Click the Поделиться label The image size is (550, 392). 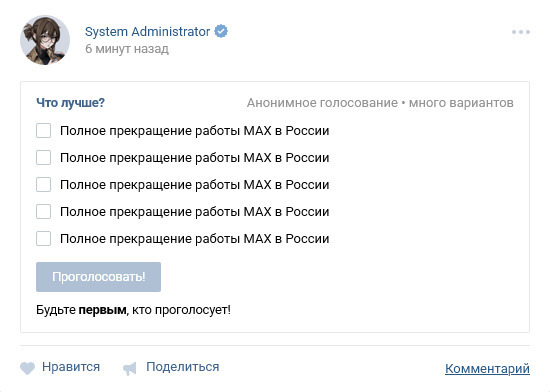point(183,367)
